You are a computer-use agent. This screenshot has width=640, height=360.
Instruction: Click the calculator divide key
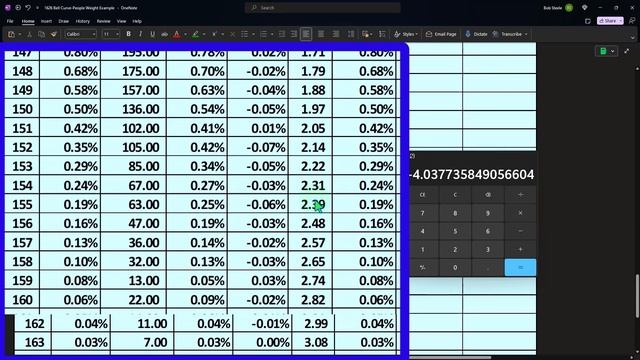(x=520, y=195)
